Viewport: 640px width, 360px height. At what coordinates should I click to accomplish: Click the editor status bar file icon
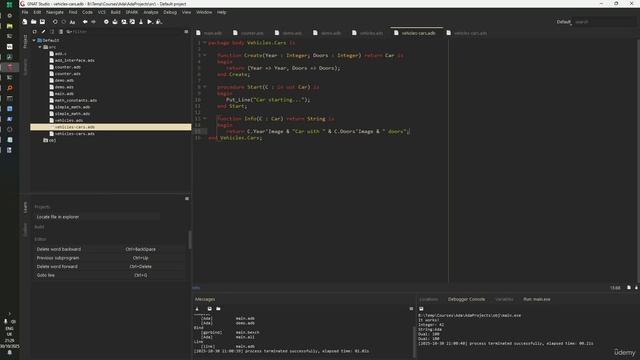[629, 288]
